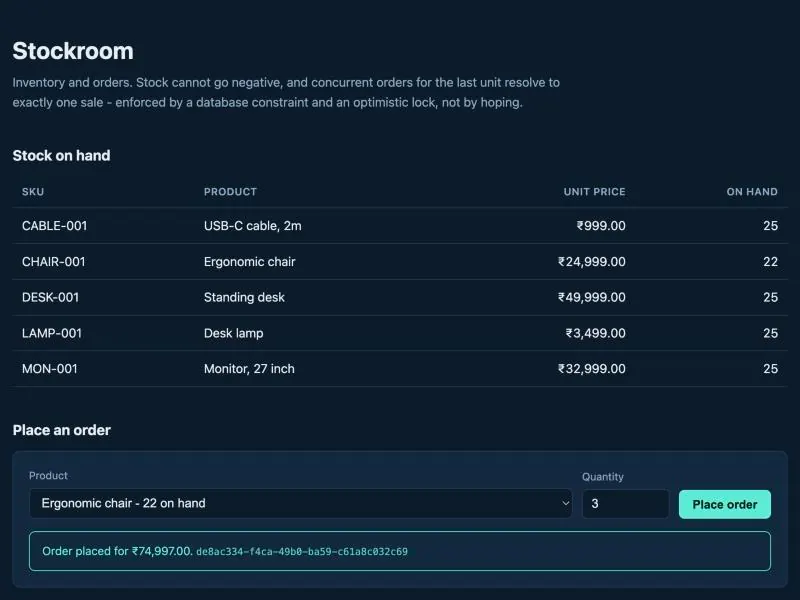Screen dimensions: 800x600
Task: Click the on-hand value 25 for CABLE-001
Action: coord(770,226)
